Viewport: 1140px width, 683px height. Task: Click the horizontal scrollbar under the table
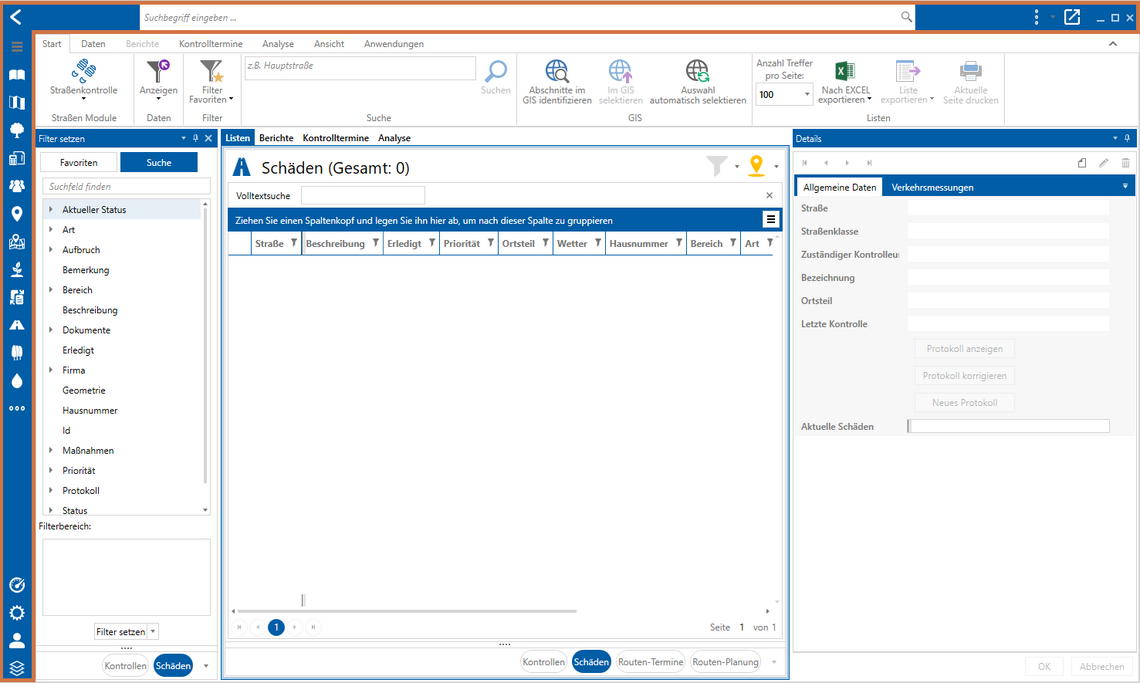(406, 611)
